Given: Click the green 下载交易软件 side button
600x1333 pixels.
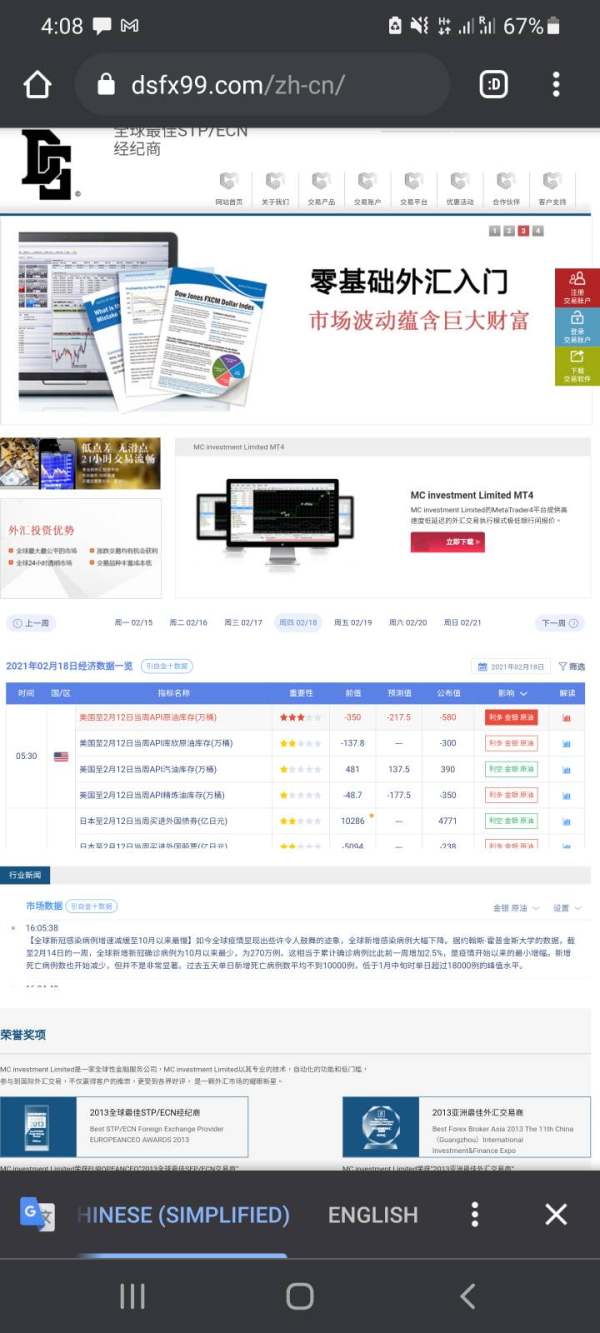Looking at the screenshot, I should [x=577, y=366].
